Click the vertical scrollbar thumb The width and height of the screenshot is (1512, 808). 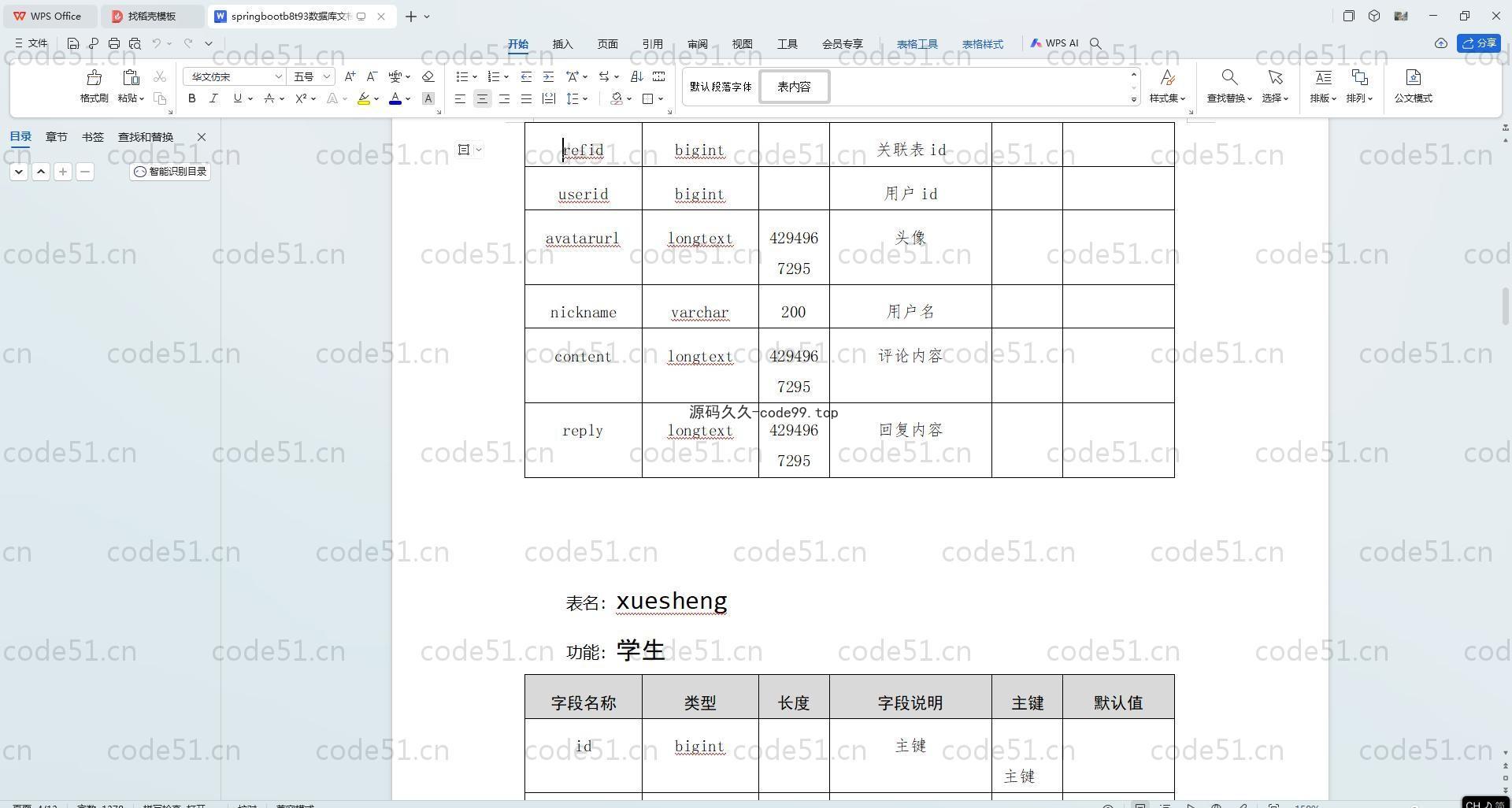(x=1506, y=306)
